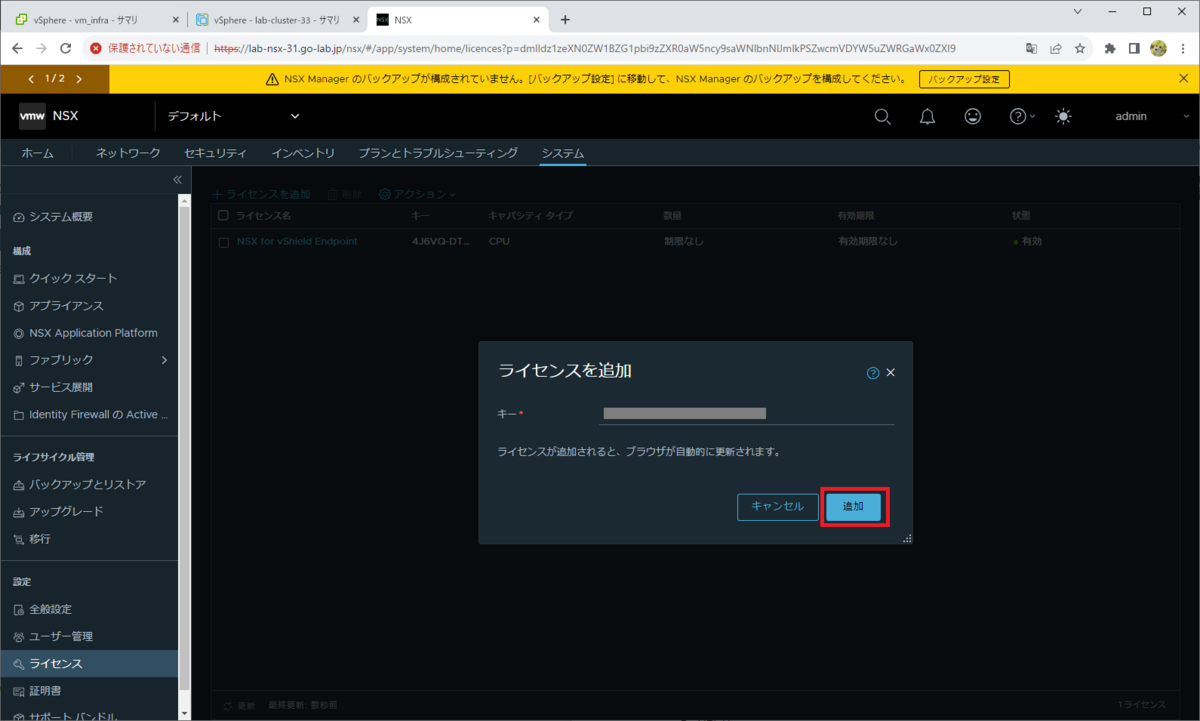Expand the ファブリック sidebar item
Viewport: 1200px width, 721px height.
tap(89, 360)
